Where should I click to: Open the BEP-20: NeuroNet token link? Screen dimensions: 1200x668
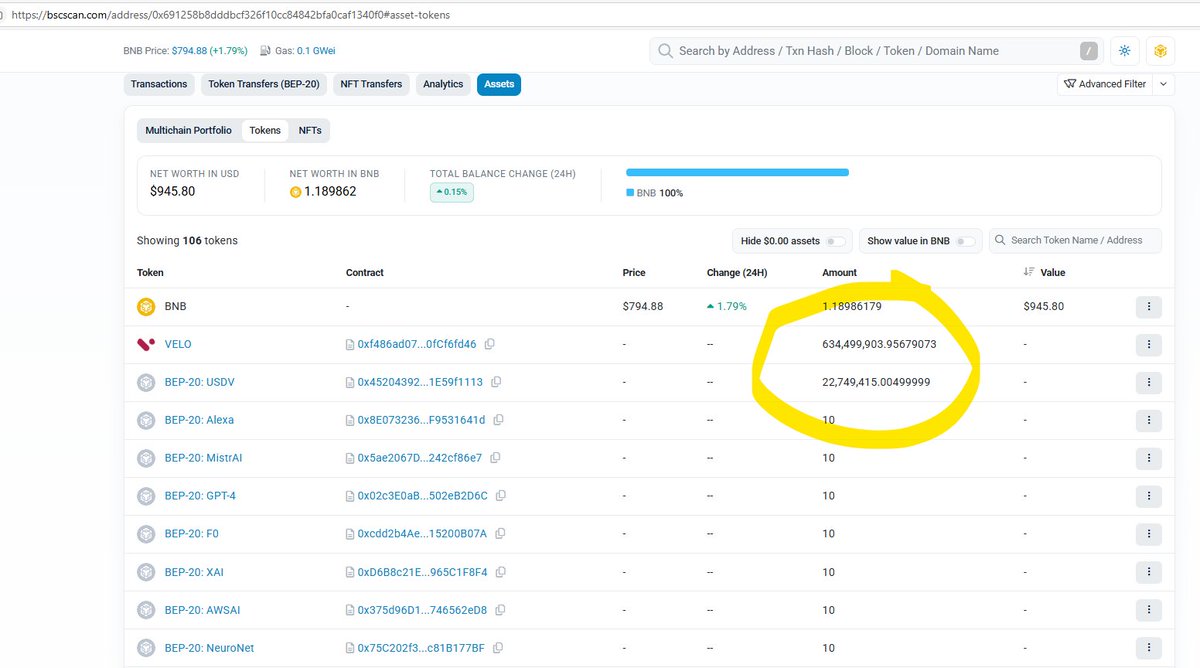tap(209, 648)
